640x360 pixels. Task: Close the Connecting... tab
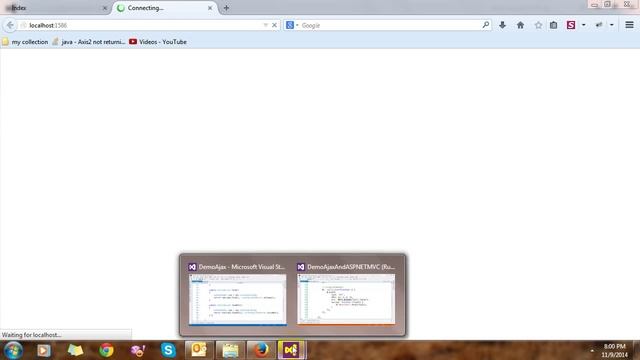pyautogui.click(x=210, y=8)
